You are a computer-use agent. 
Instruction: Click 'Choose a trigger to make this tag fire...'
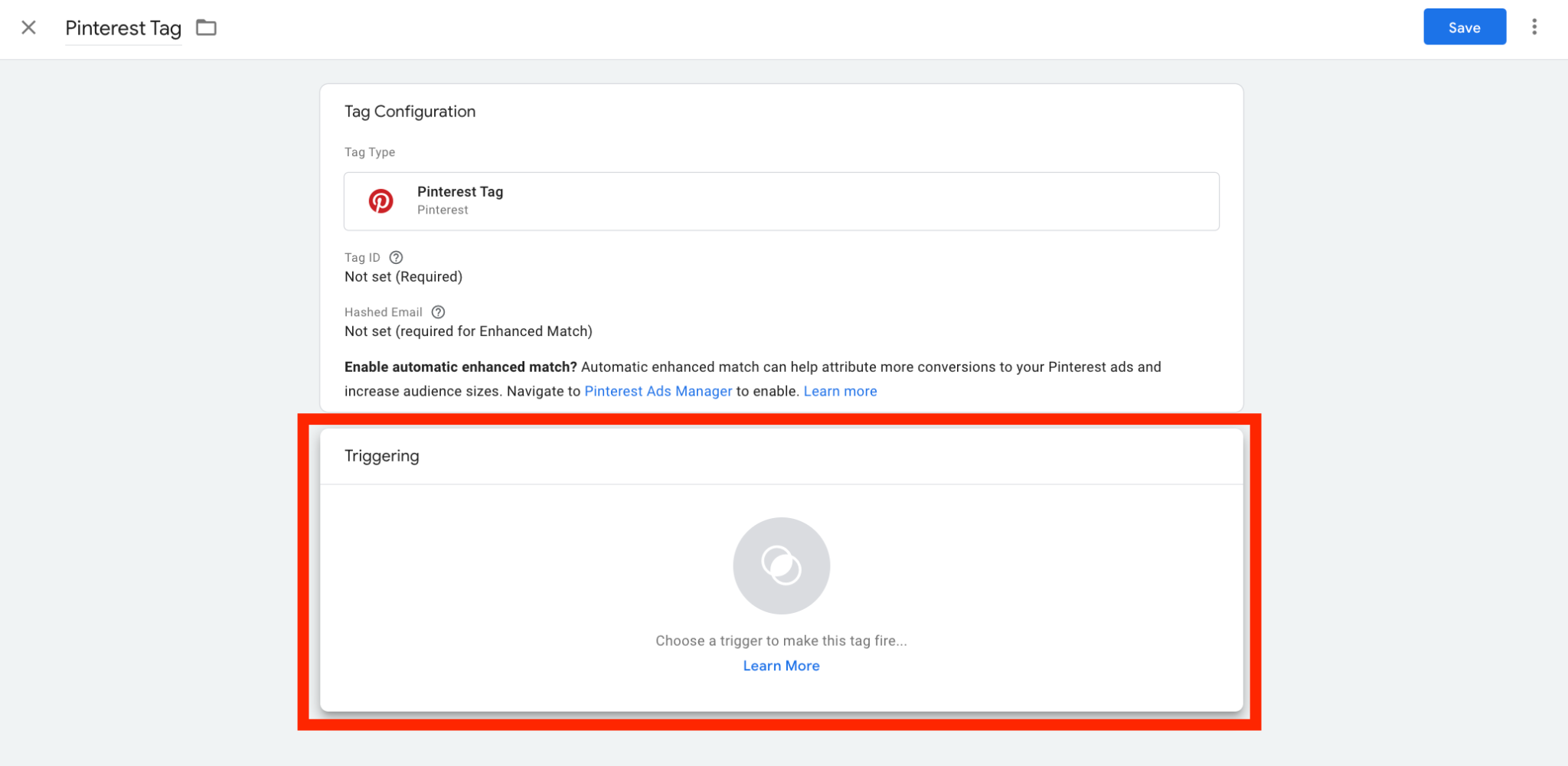tap(781, 641)
